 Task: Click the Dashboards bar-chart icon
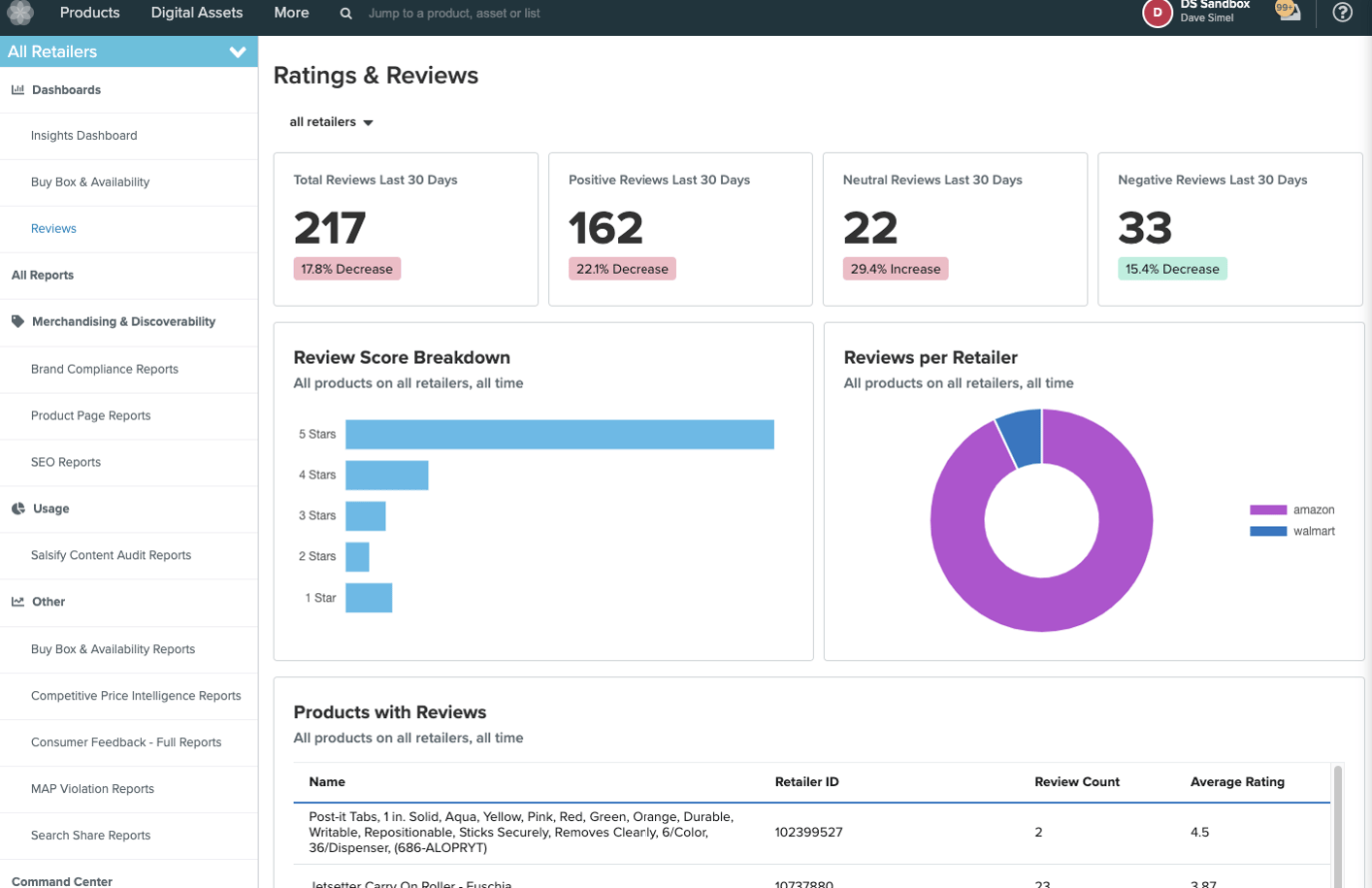pyautogui.click(x=16, y=89)
